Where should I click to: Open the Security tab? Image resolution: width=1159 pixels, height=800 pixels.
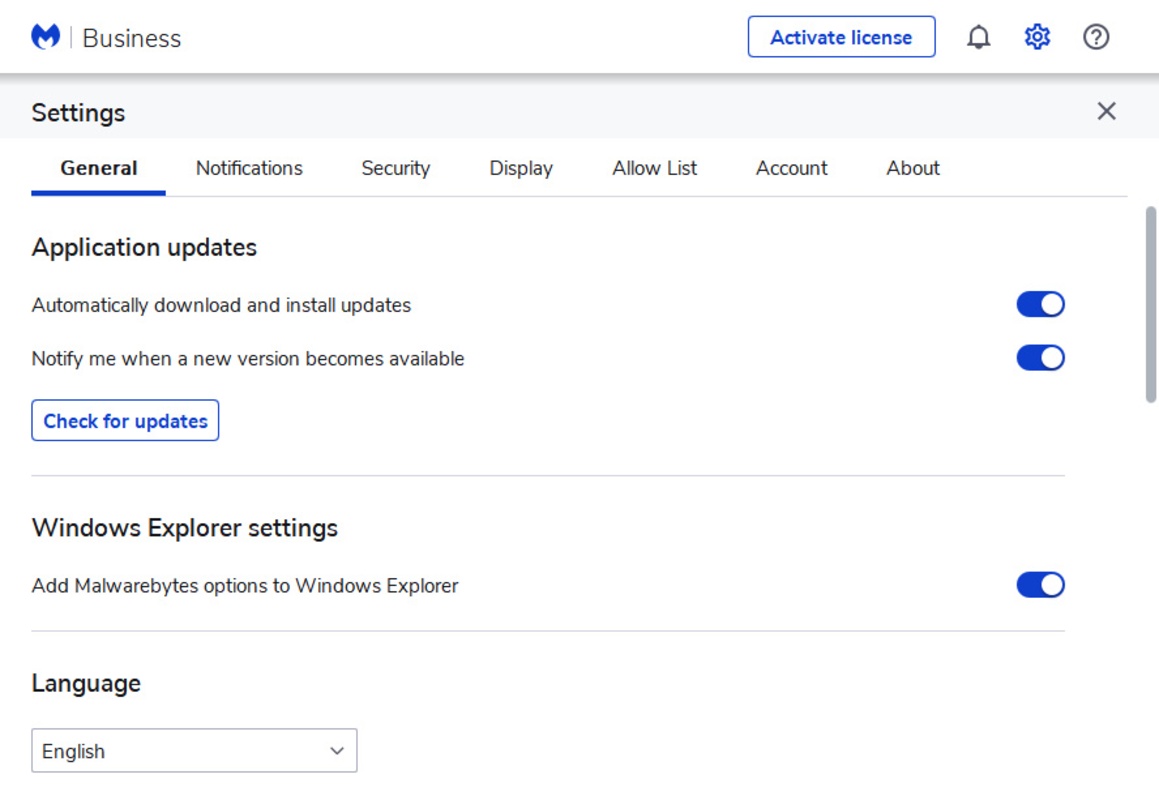[x=395, y=168]
